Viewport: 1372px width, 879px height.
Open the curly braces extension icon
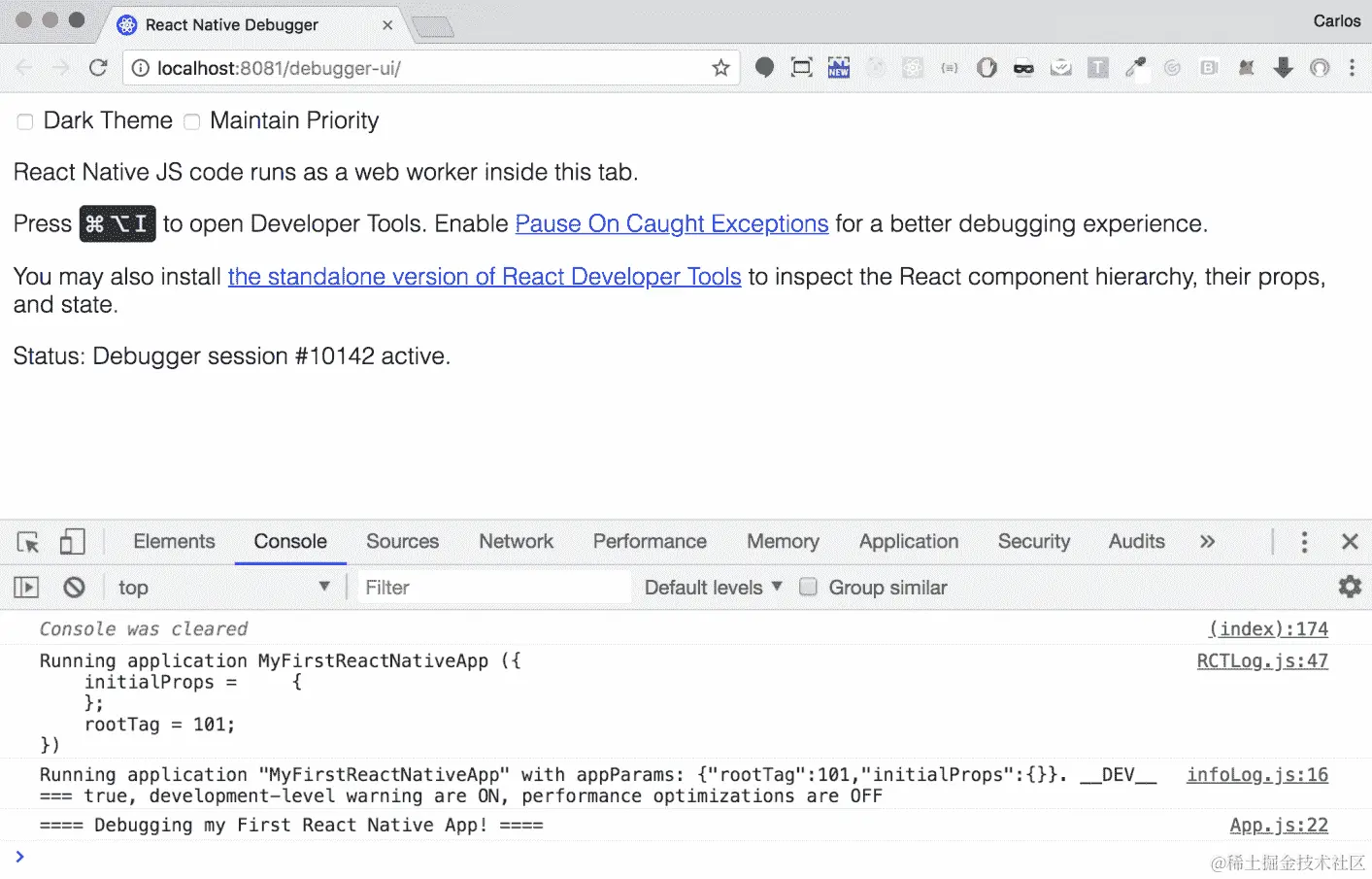pos(950,68)
